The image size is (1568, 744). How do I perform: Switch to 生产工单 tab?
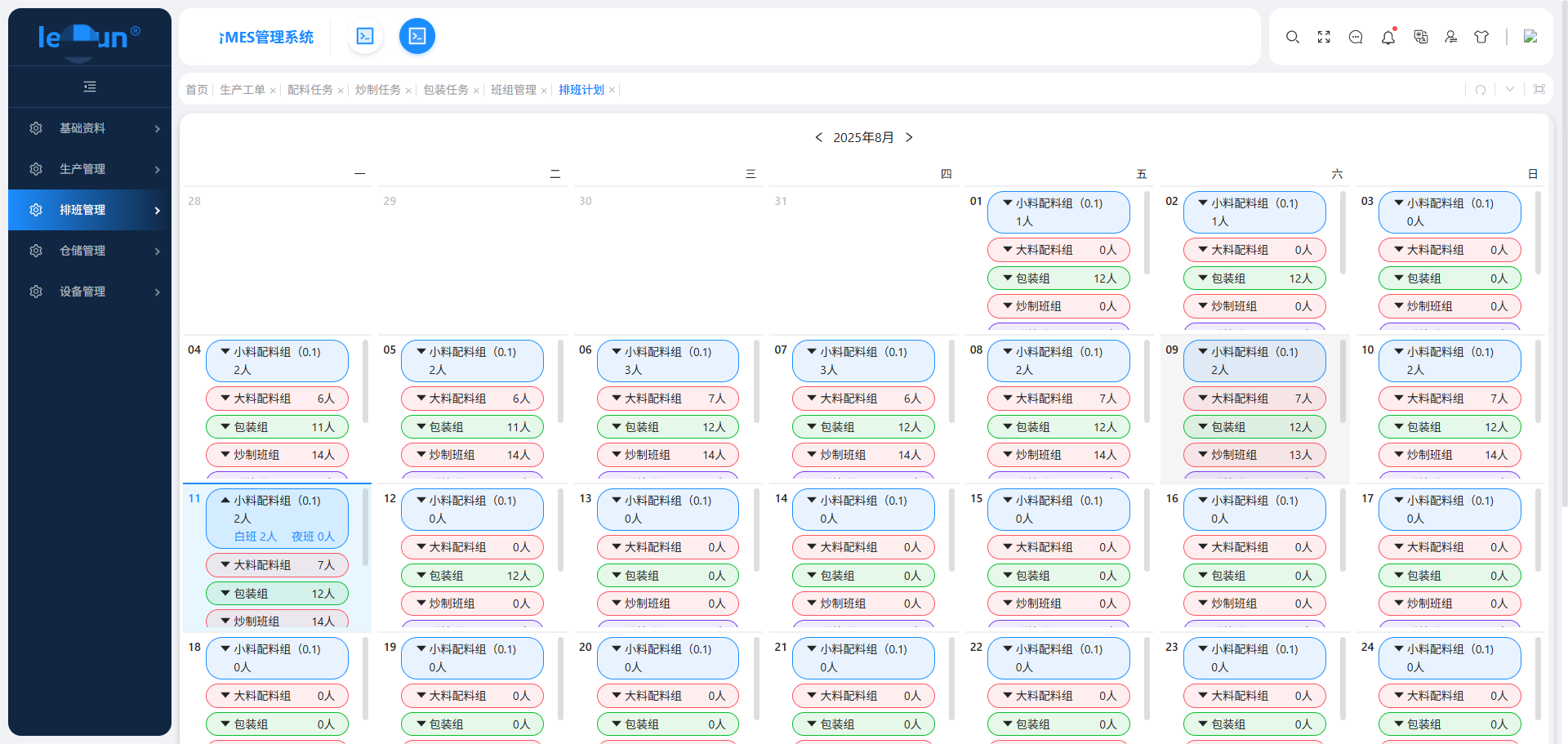(243, 90)
